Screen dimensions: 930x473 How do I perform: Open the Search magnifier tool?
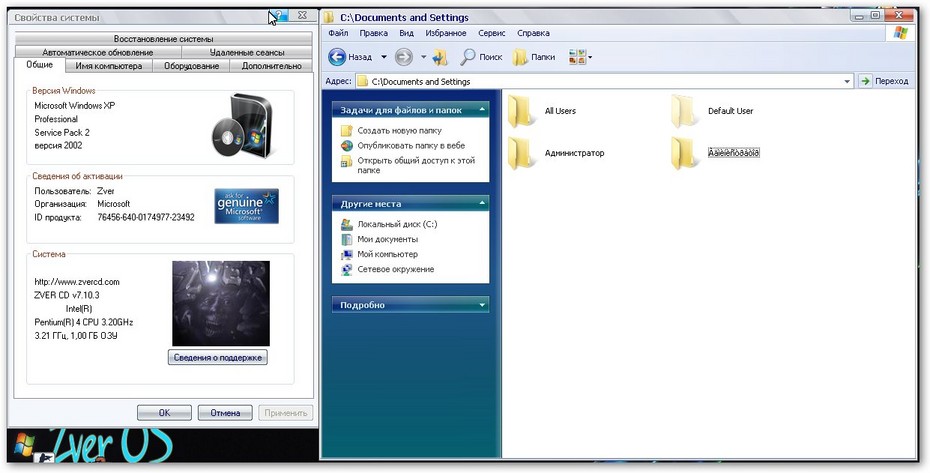[468, 57]
